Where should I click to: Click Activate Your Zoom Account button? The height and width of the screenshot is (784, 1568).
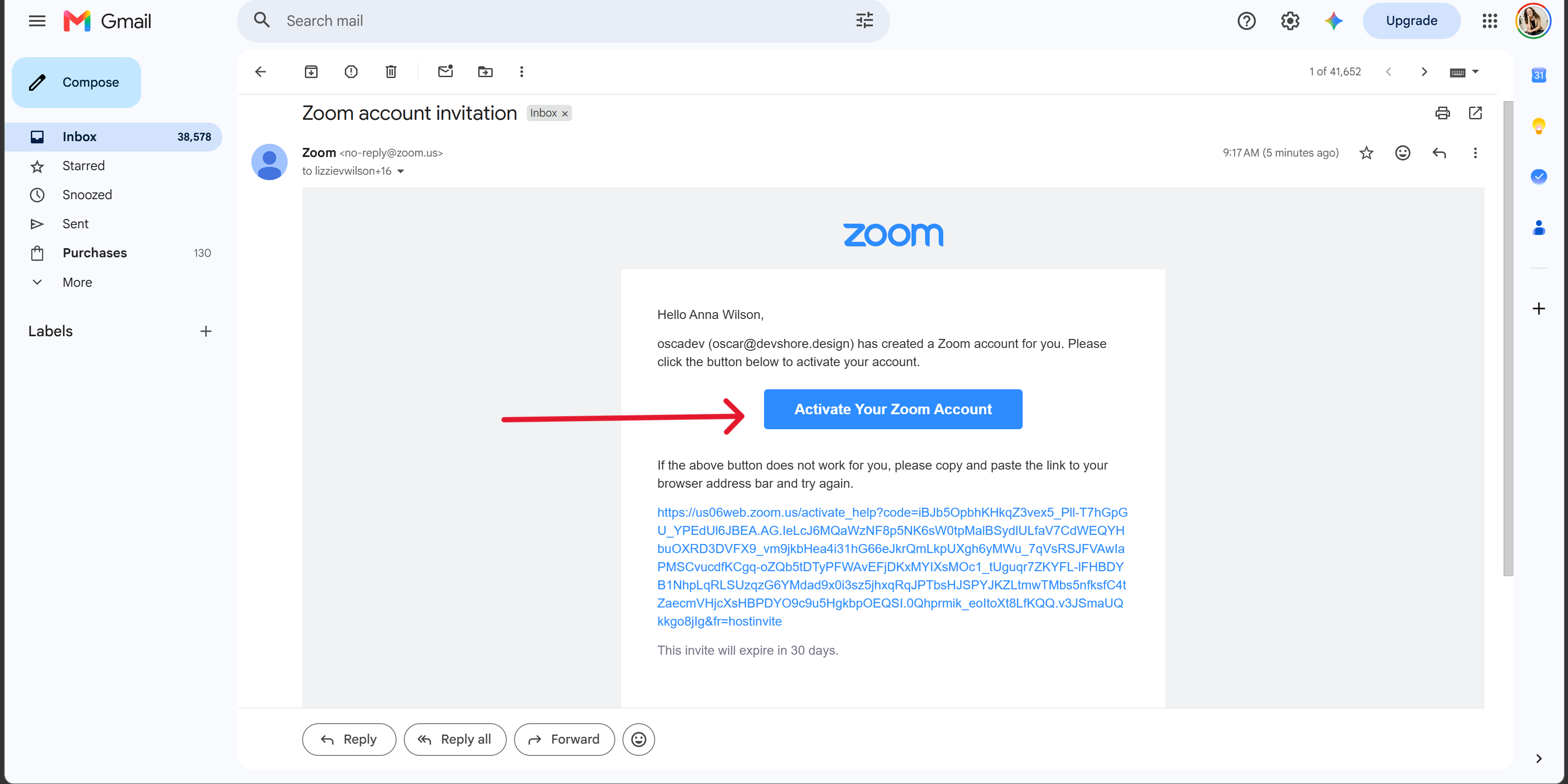[x=892, y=409]
